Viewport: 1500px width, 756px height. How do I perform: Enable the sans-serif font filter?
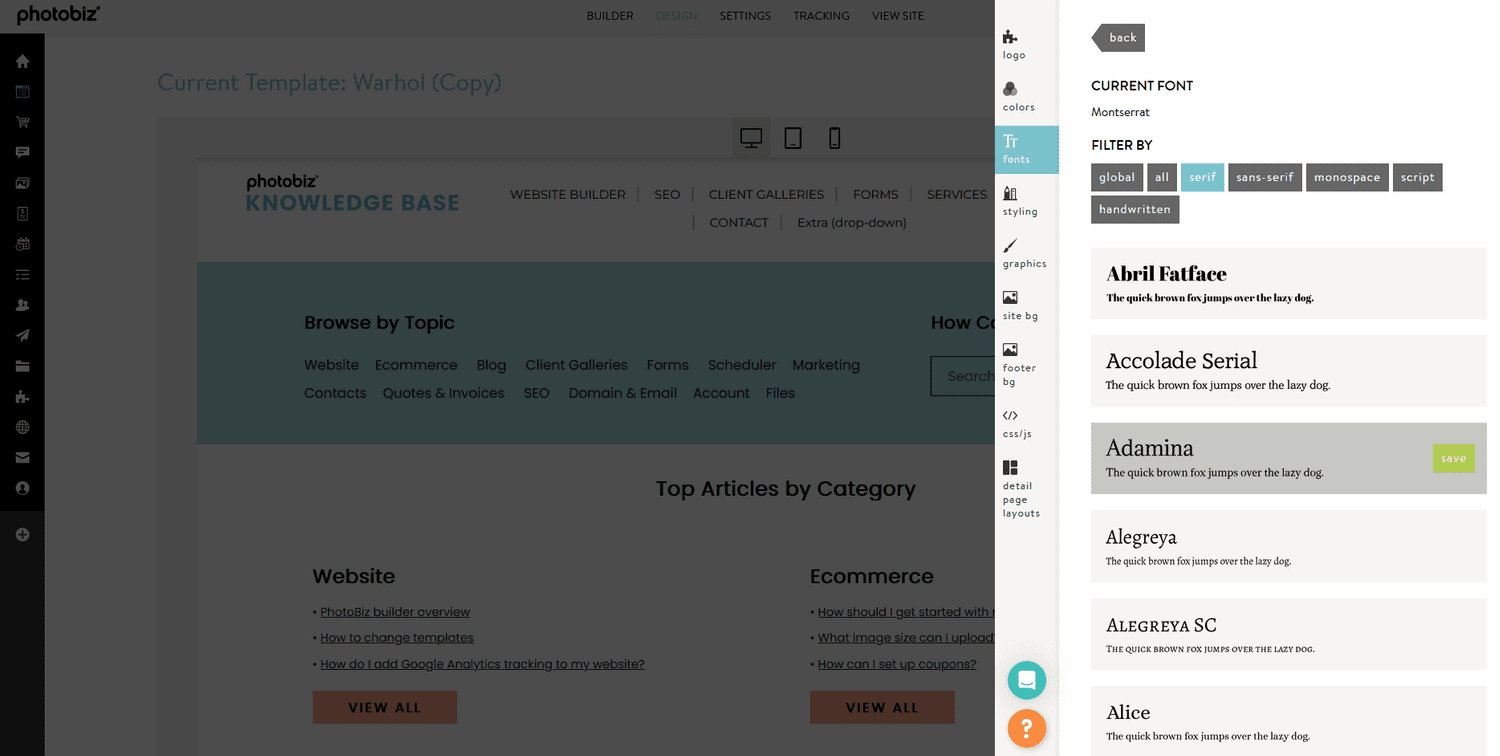pyautogui.click(x=1264, y=177)
